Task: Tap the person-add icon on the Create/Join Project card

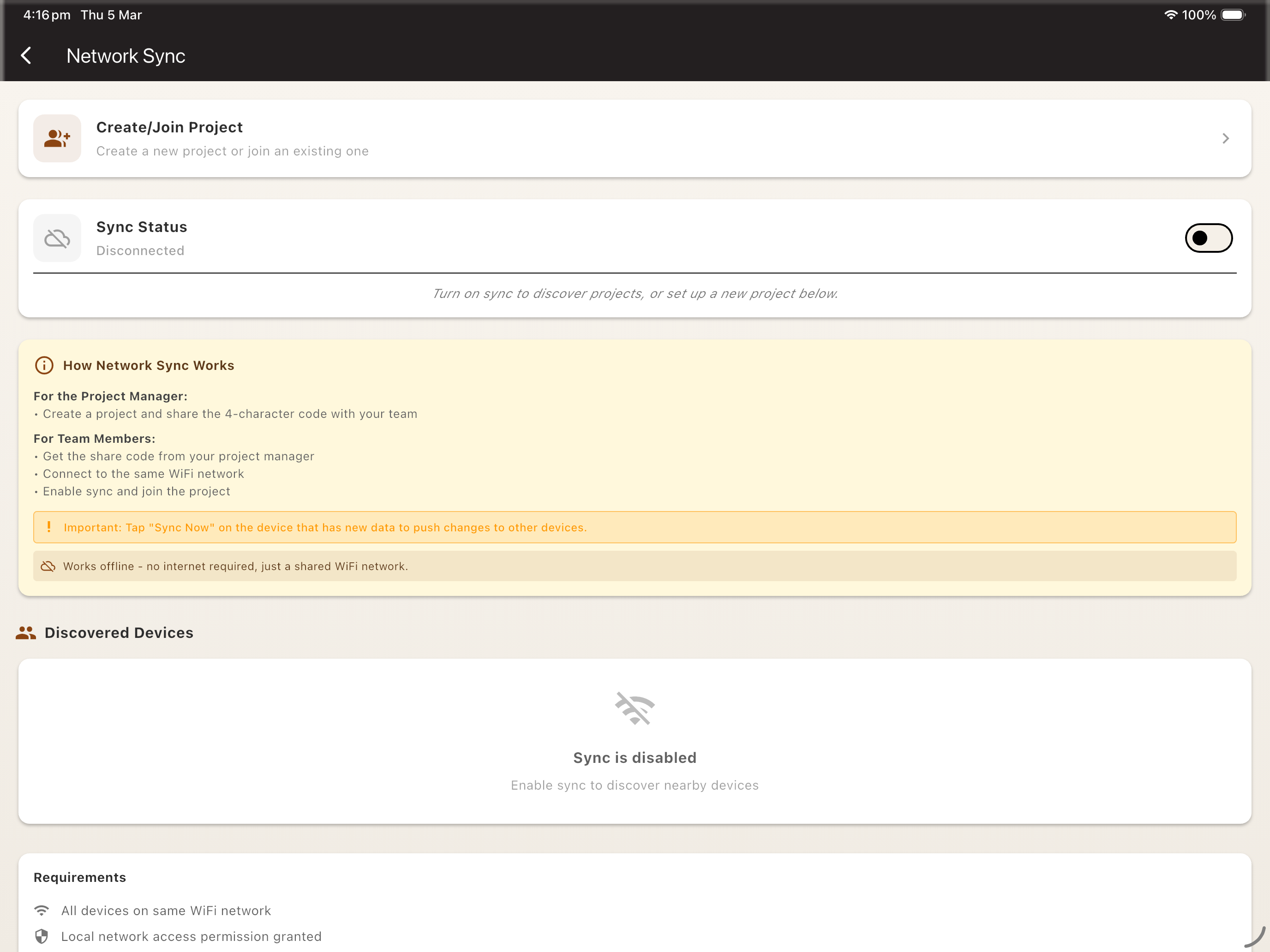Action: click(57, 138)
